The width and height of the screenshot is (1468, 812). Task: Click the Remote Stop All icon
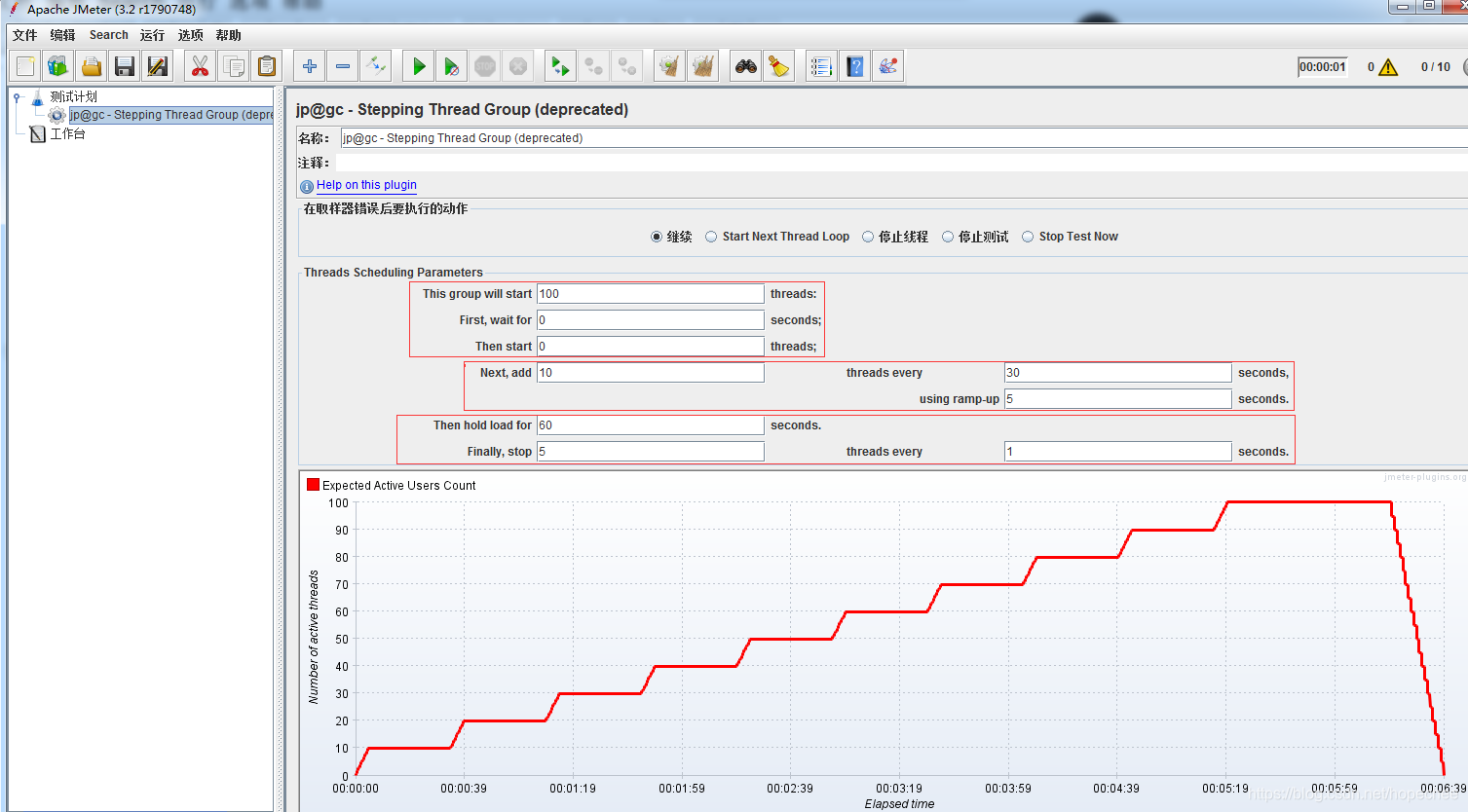[593, 66]
